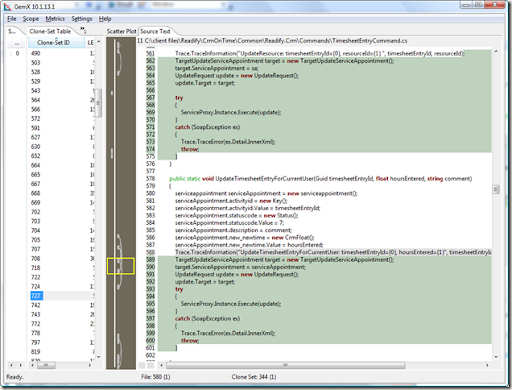Click the clone-set table vertical scrollbar thumb
The height and width of the screenshot is (390, 512).
pos(98,103)
